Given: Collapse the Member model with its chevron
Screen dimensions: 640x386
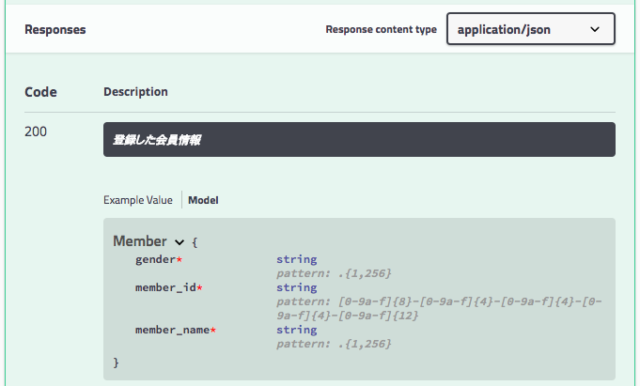Looking at the screenshot, I should point(180,242).
